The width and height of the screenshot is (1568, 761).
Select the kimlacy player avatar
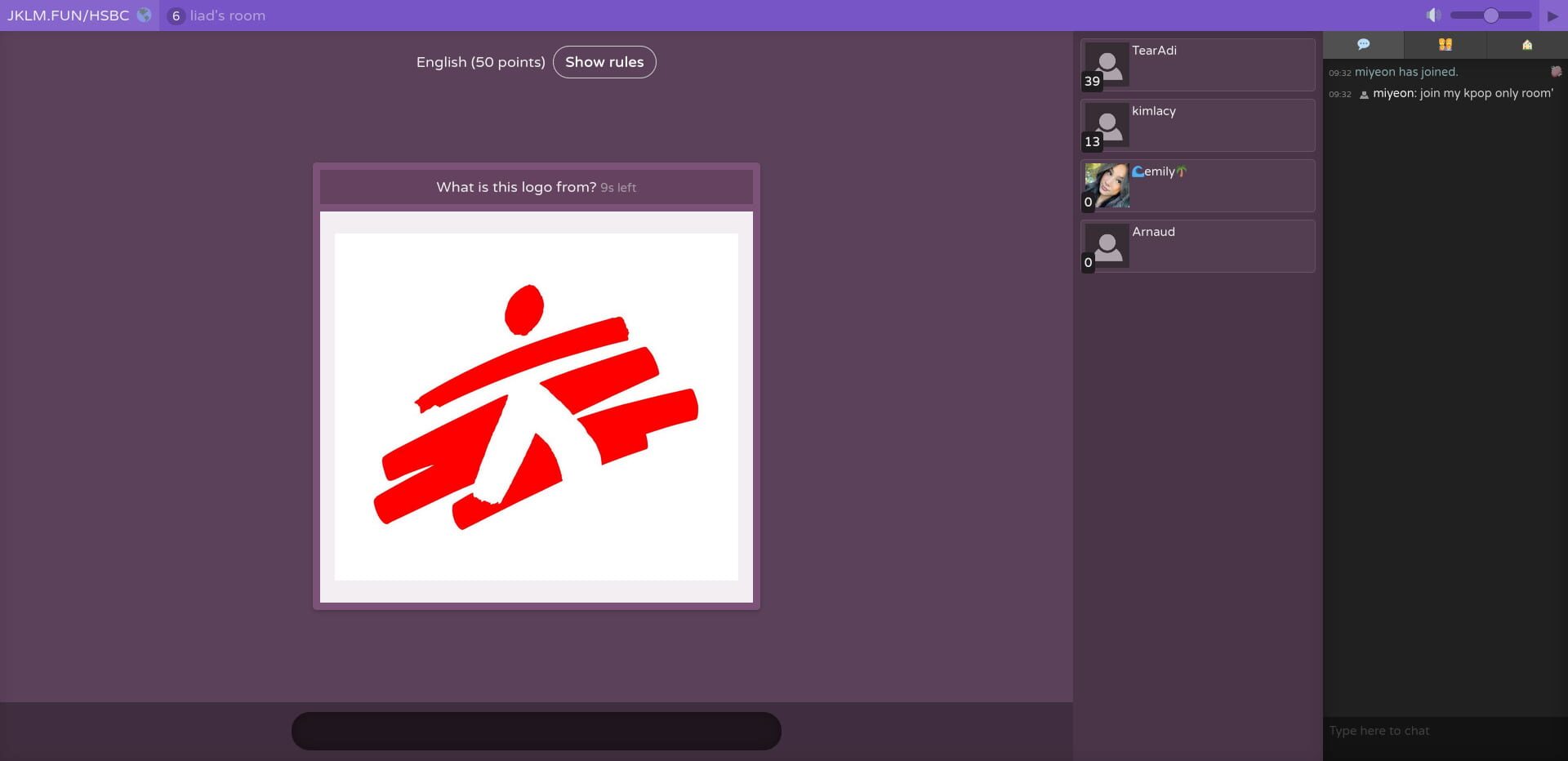pos(1107,125)
